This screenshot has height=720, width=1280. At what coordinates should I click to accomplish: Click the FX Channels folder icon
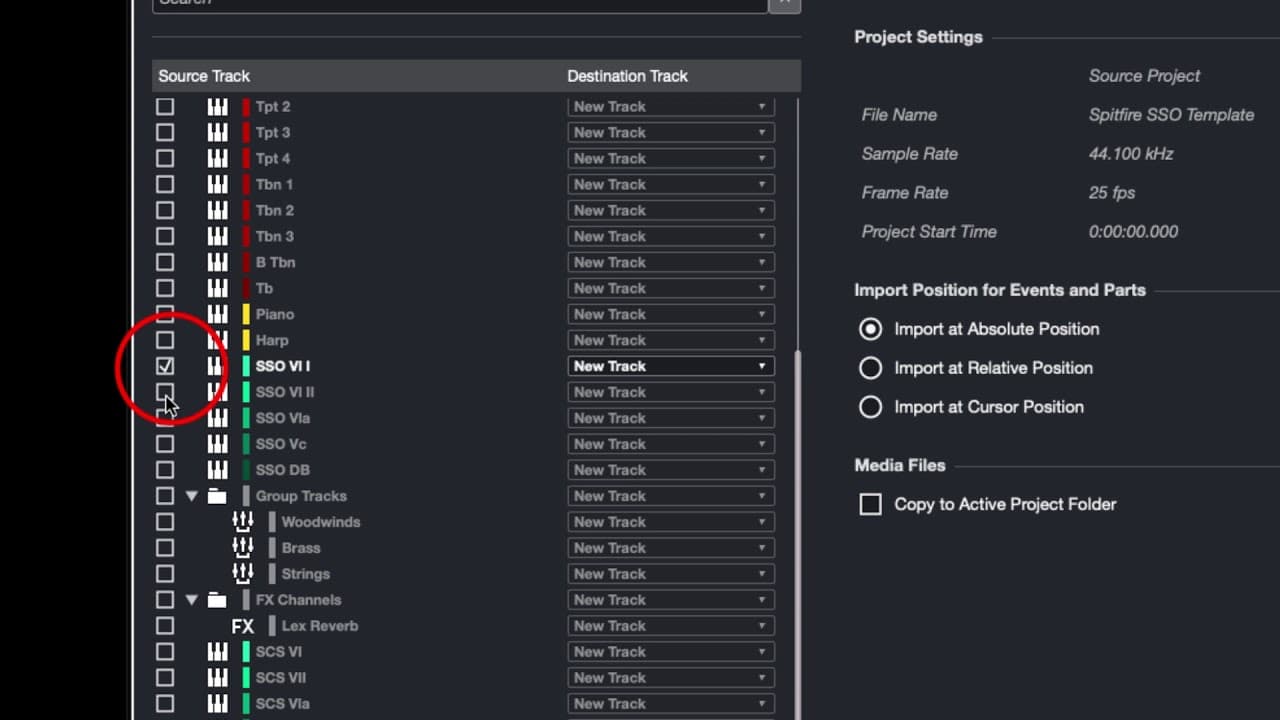click(217, 600)
